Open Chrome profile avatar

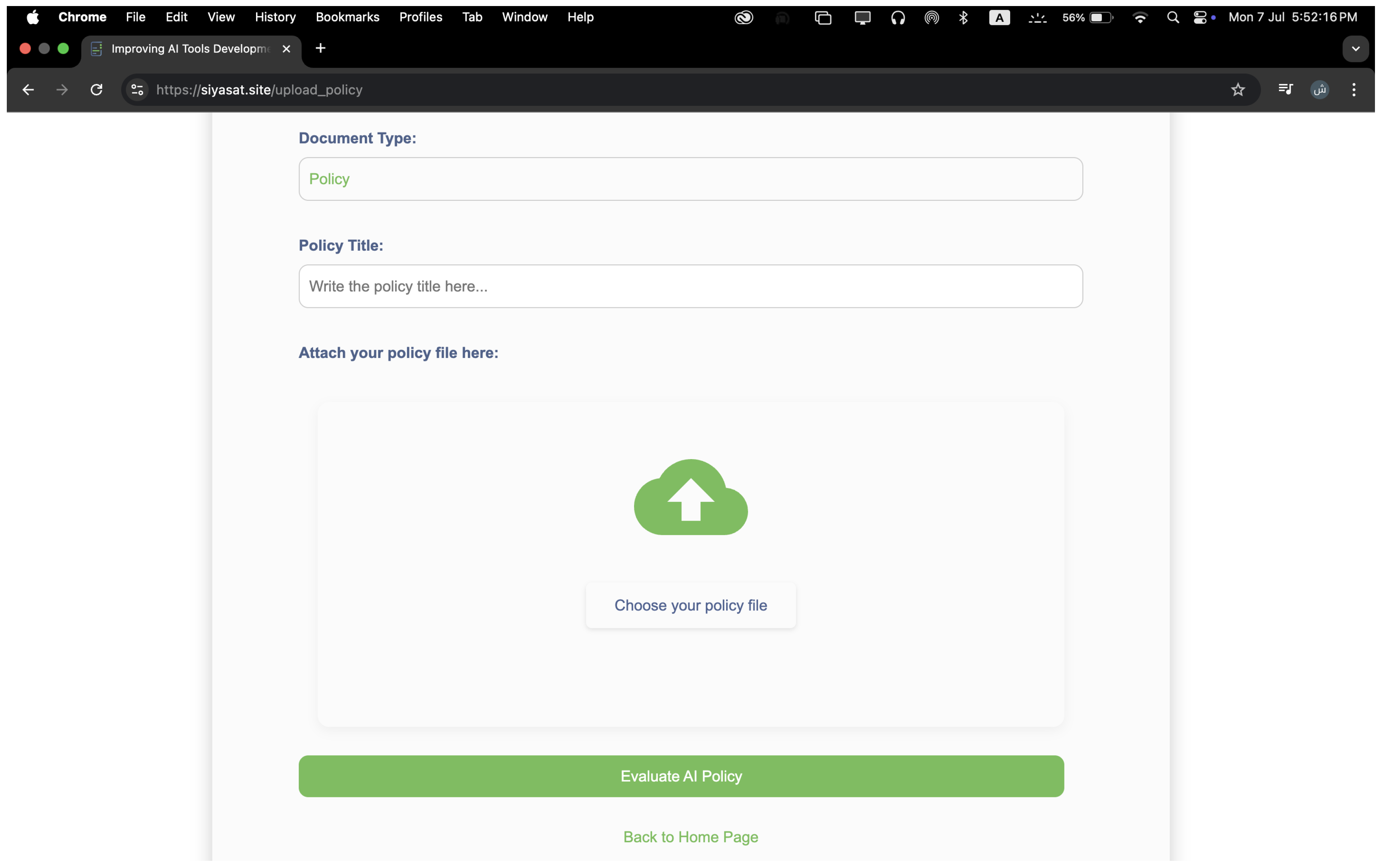[x=1320, y=90]
